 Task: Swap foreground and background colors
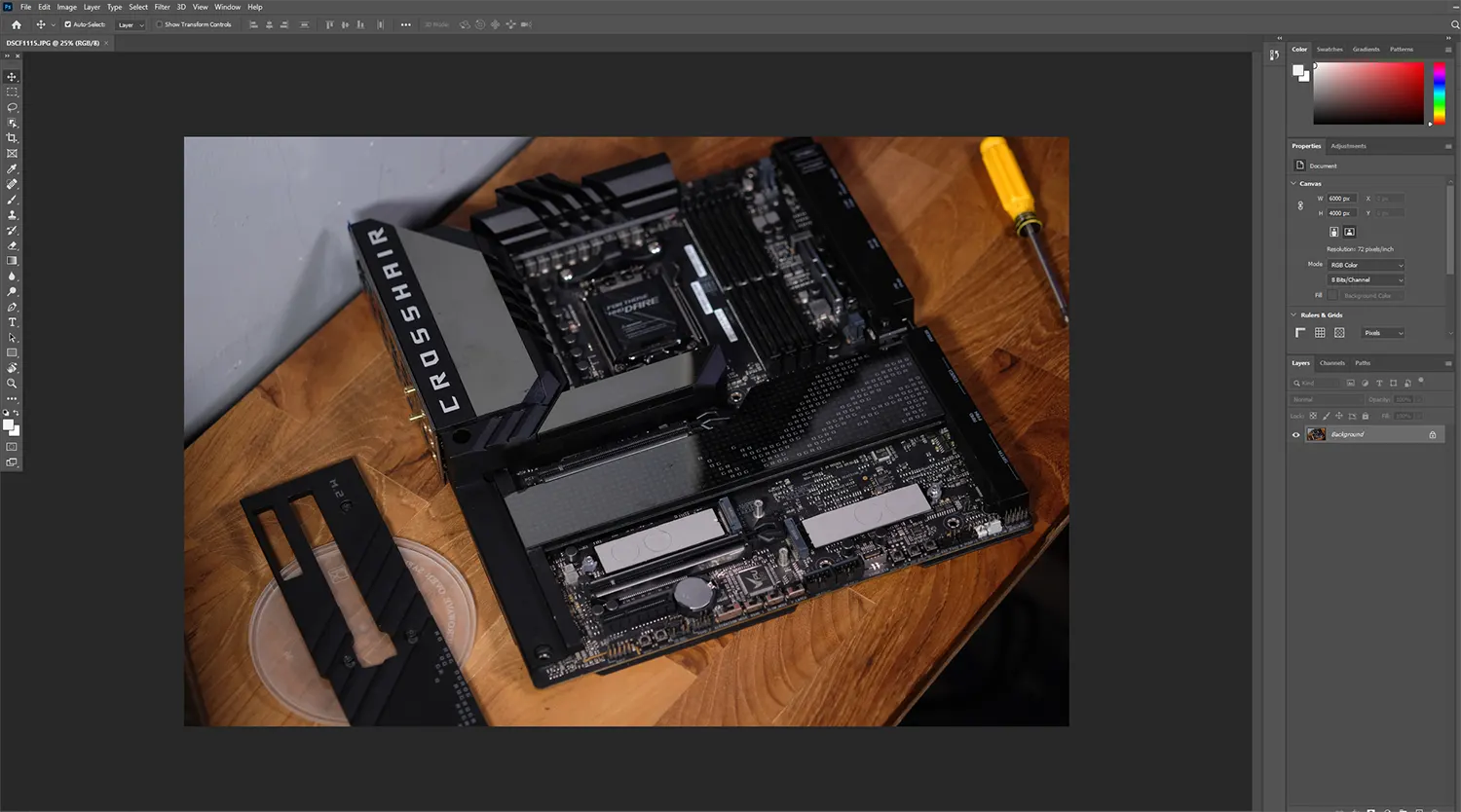17,413
